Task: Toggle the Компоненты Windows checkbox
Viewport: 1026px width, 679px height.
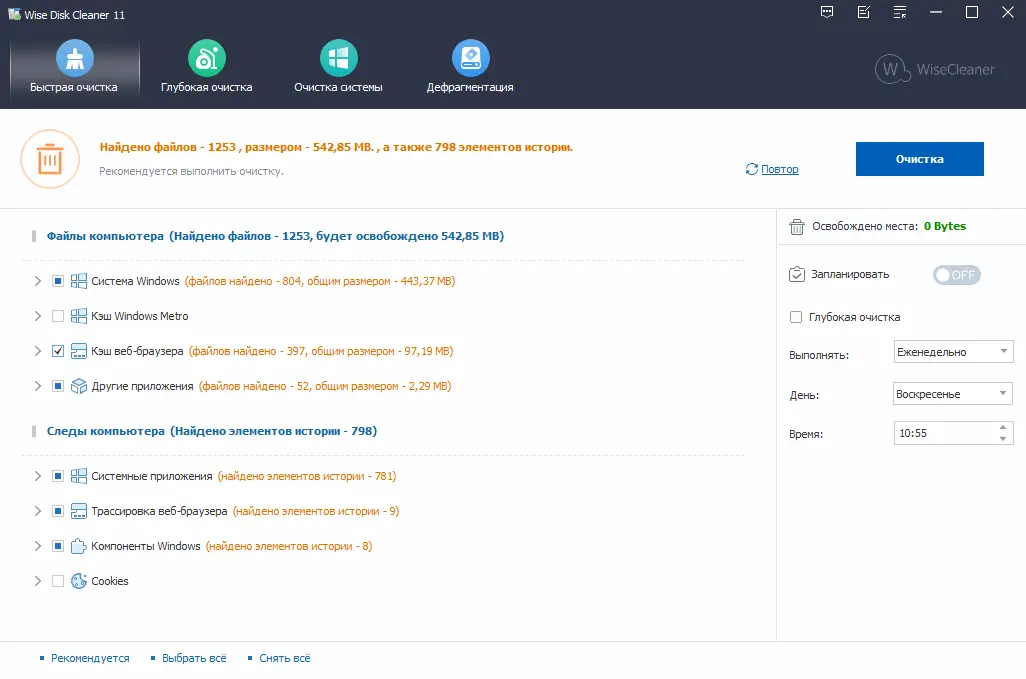Action: (x=58, y=546)
